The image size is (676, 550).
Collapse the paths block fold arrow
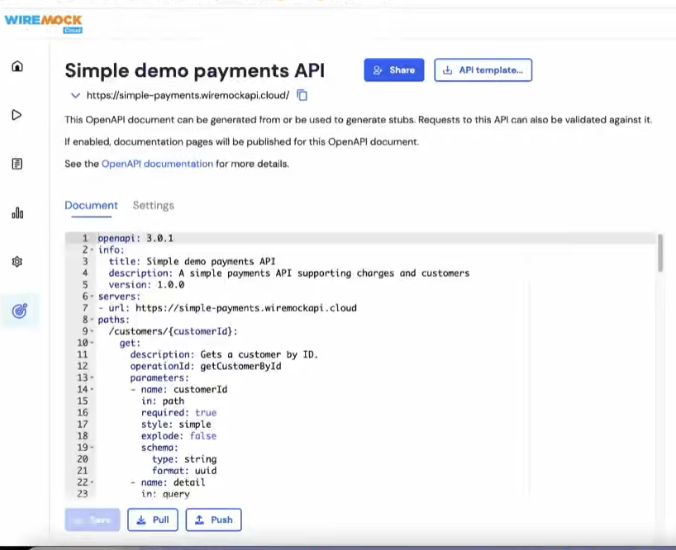tap(92, 320)
